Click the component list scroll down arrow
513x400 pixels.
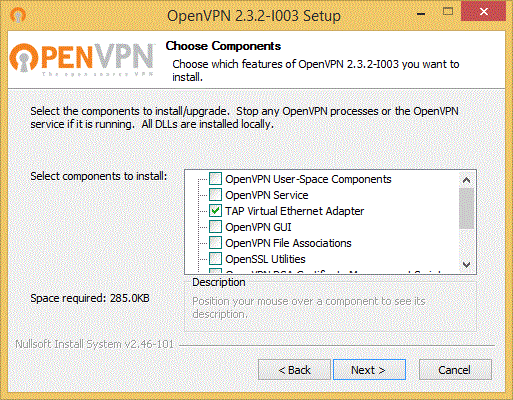click(466, 265)
